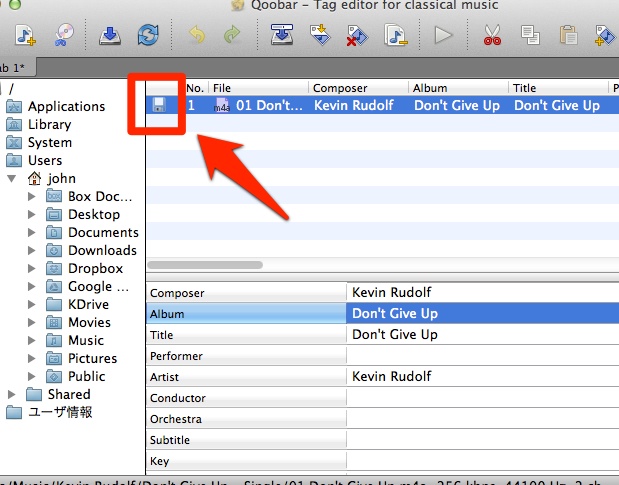Sort by the No. column header
Screen dimensions: 619x485
pos(197,88)
